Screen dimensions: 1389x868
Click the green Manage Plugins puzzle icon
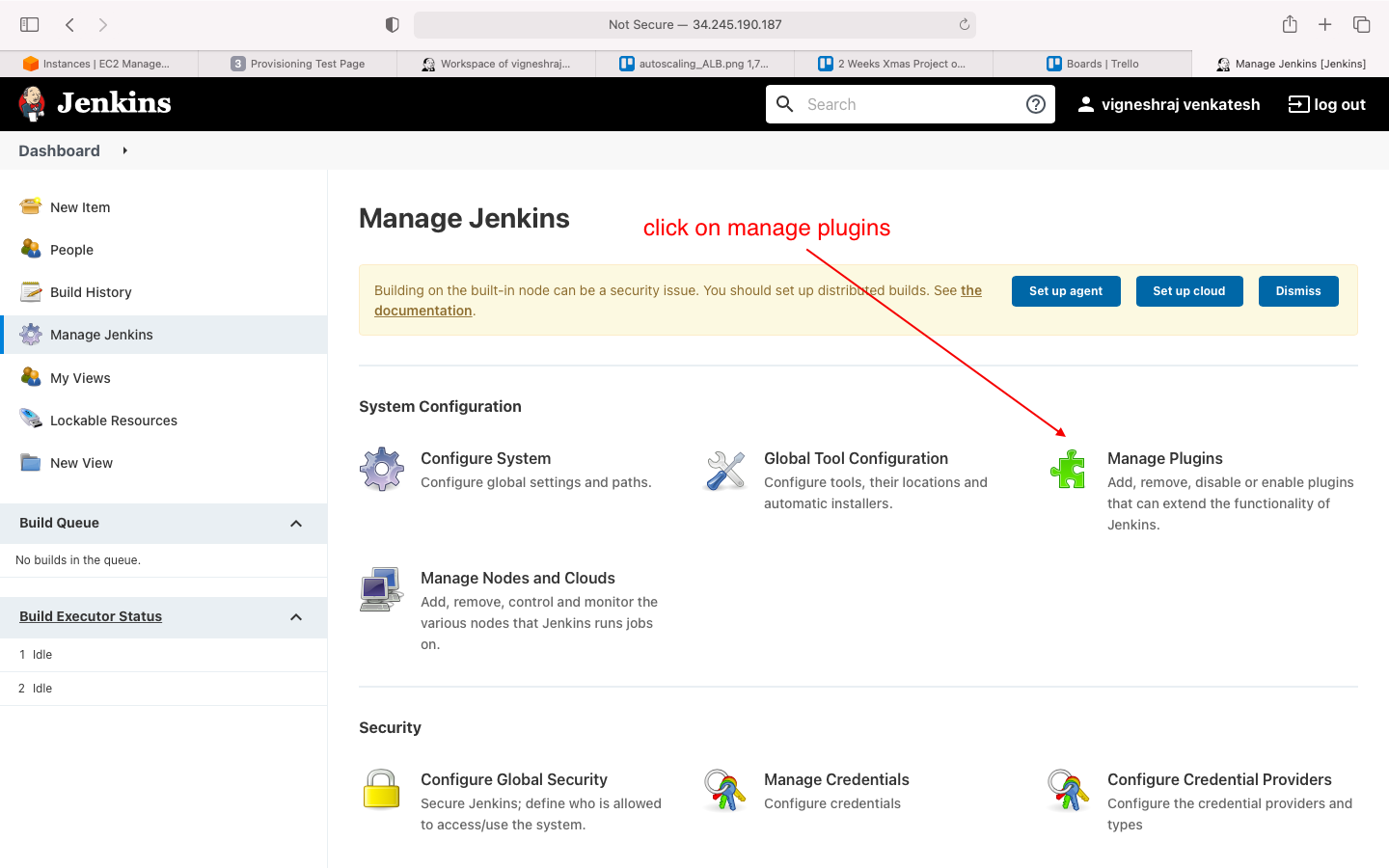[x=1068, y=470]
